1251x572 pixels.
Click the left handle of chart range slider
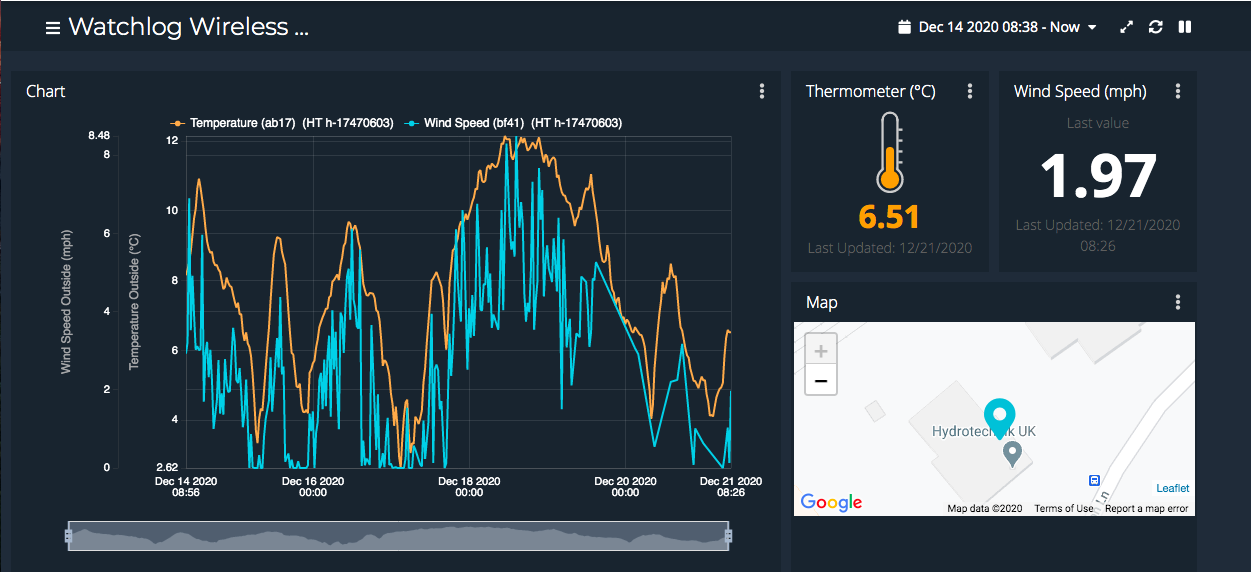tap(68, 536)
